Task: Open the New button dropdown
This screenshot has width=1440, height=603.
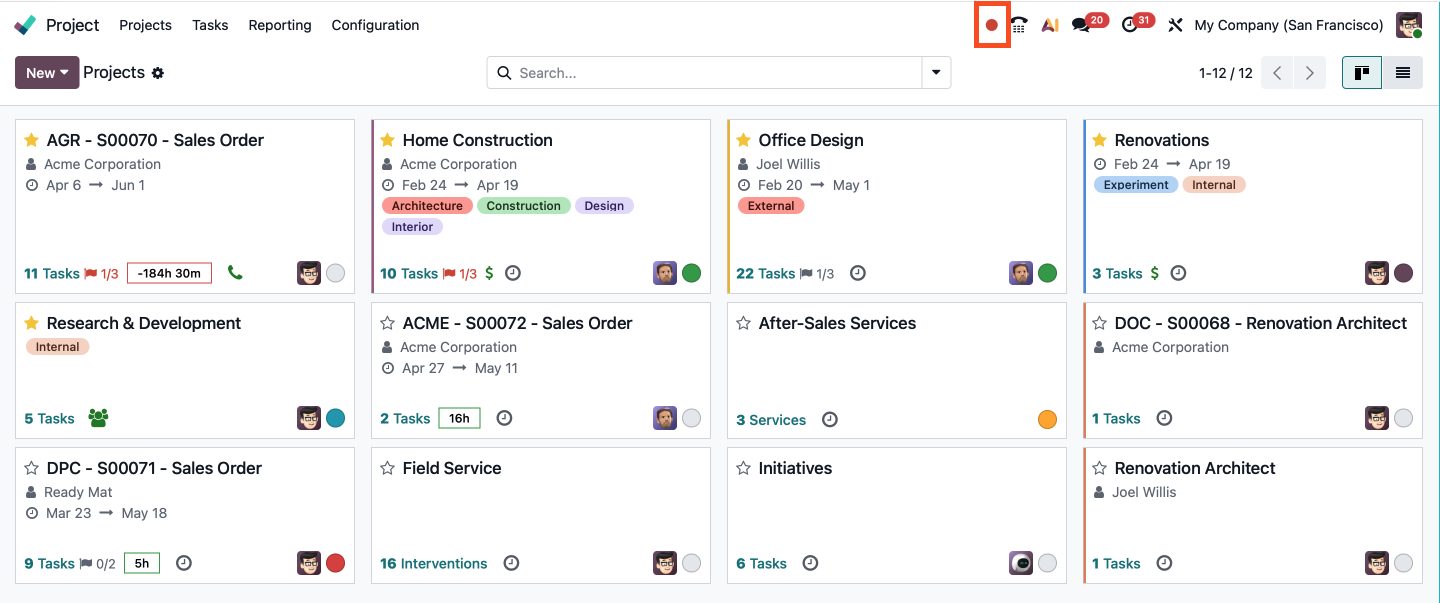Action: click(x=47, y=73)
